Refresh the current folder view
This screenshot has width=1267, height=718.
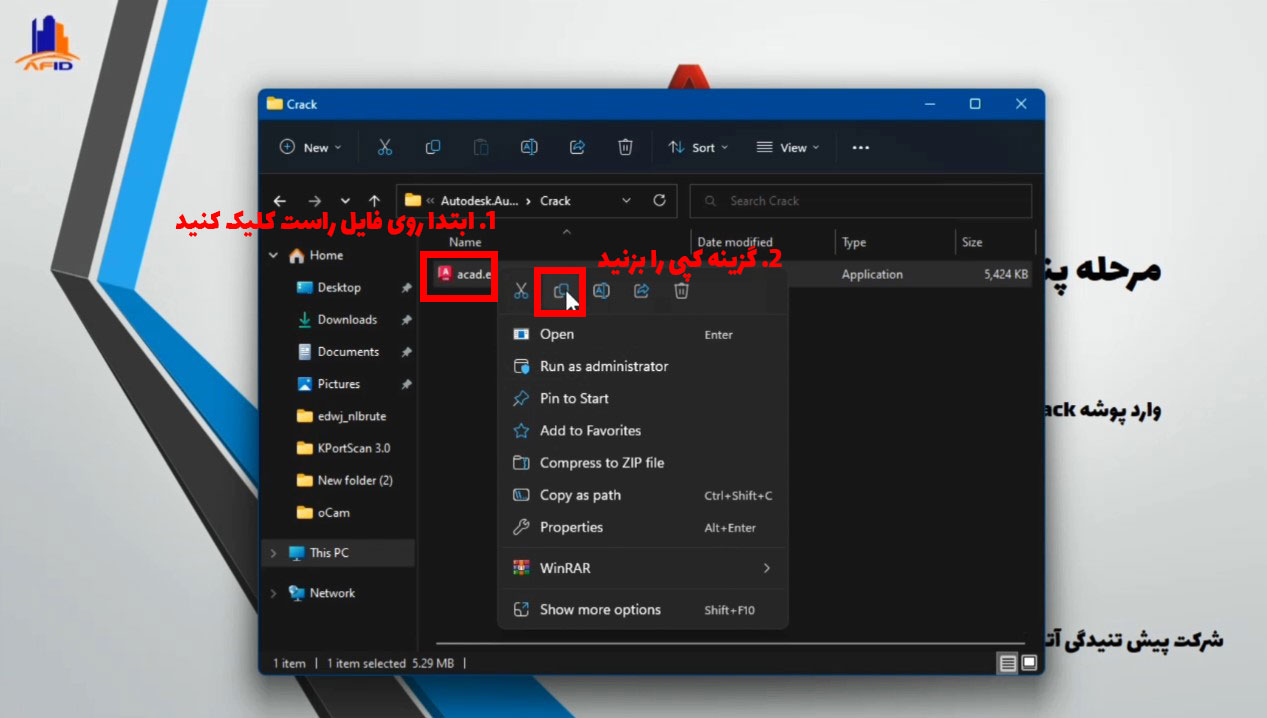659,200
